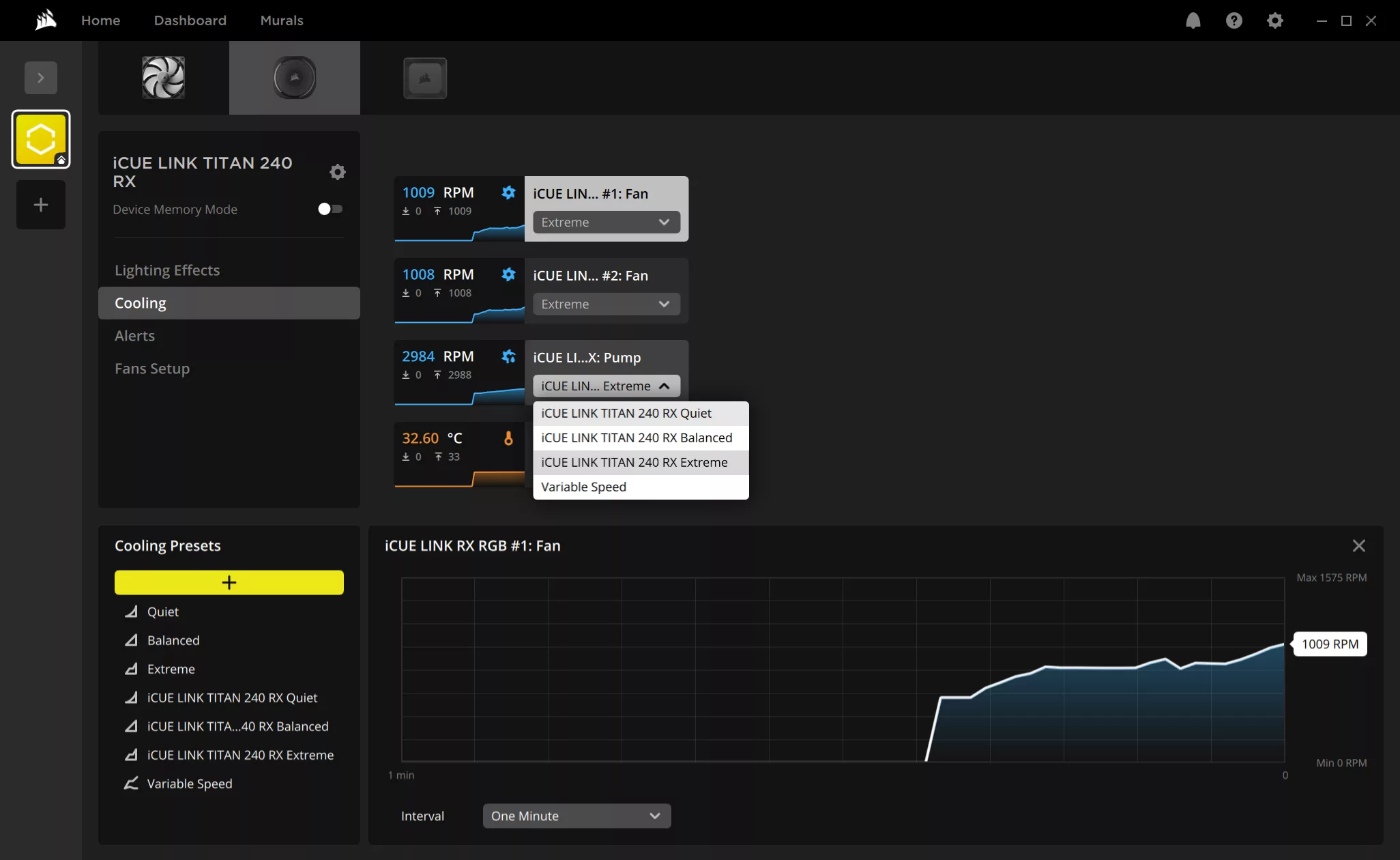Open the Cooling section
This screenshot has height=860, width=1400.
tap(229, 303)
